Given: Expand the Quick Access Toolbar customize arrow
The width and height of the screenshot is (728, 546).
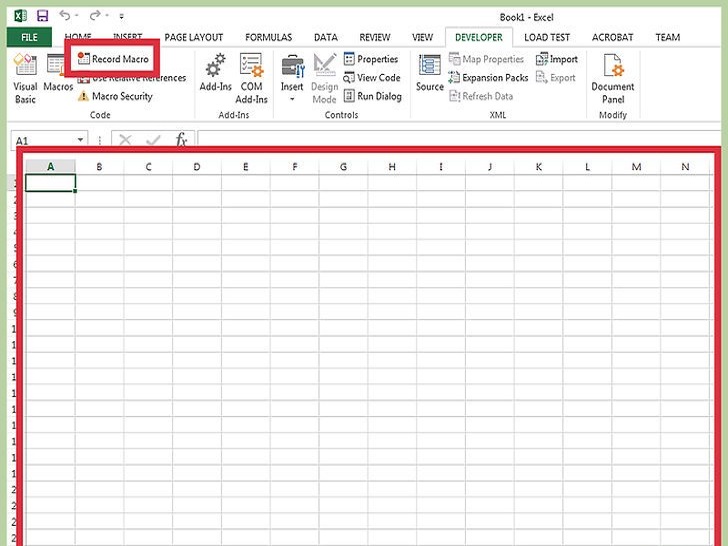Looking at the screenshot, I should tap(122, 17).
